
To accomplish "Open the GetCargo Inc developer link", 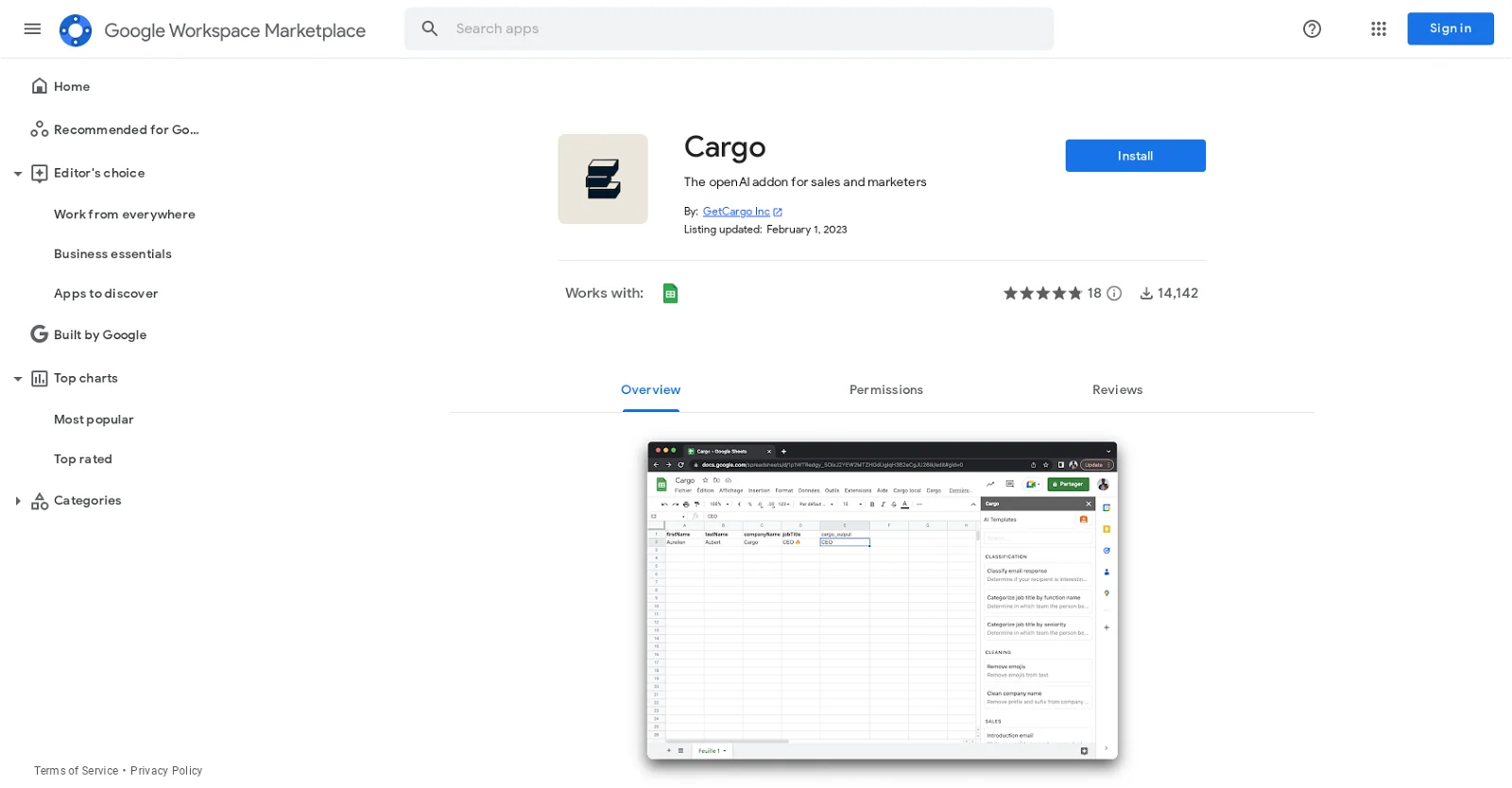I will tap(736, 212).
